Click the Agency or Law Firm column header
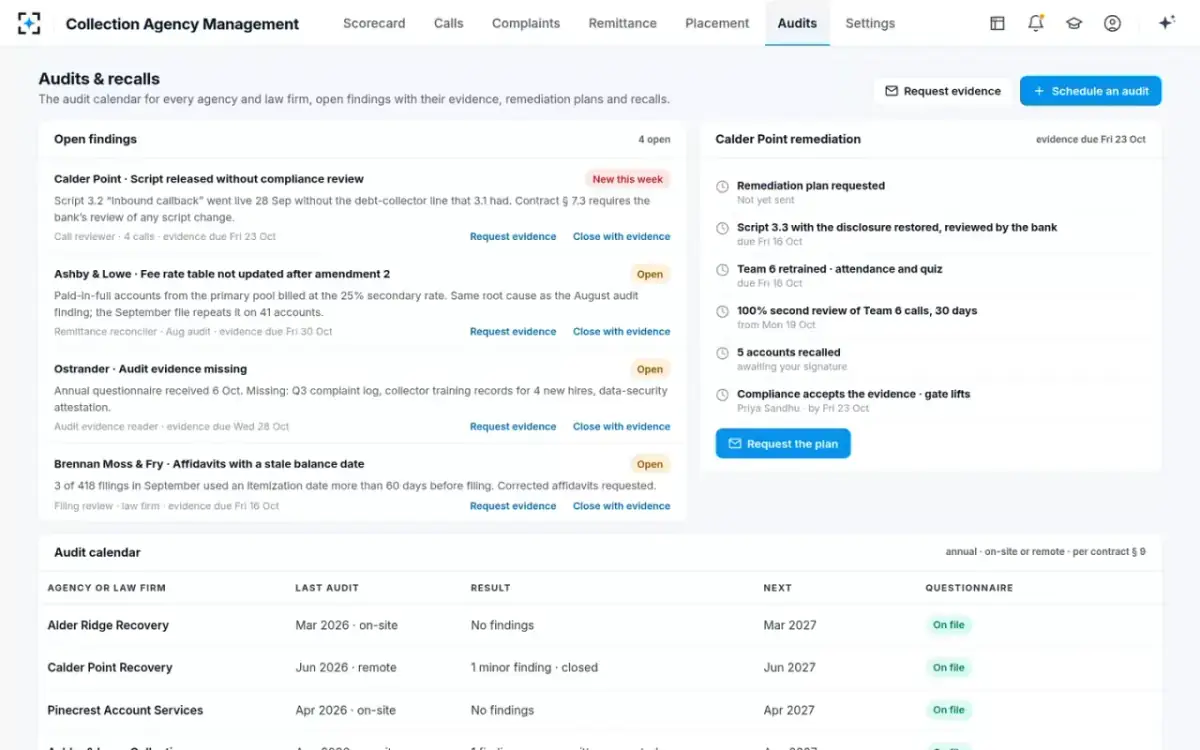 (x=107, y=588)
